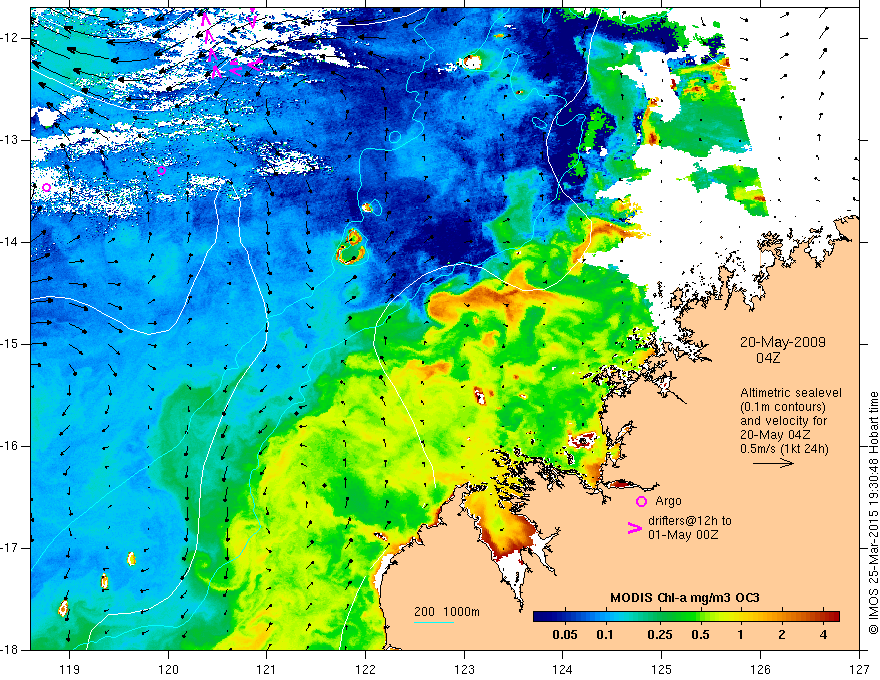
Task: Click the drifters magenta arrow legend symbol
Action: 635,528
